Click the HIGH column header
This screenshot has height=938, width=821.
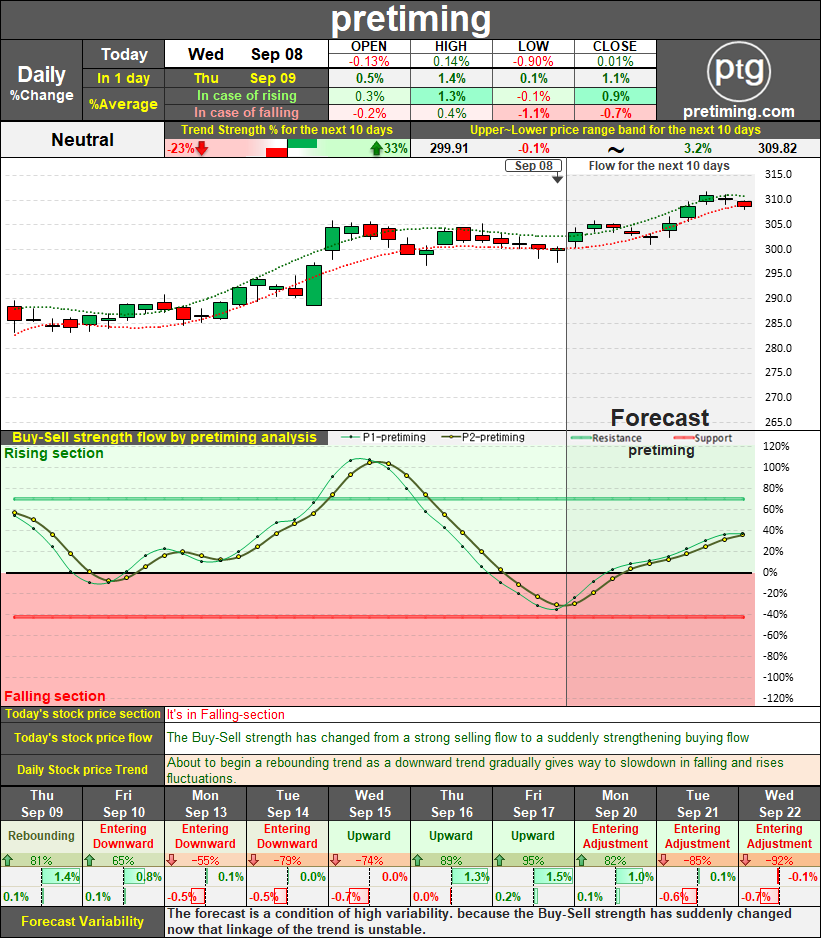coord(451,47)
